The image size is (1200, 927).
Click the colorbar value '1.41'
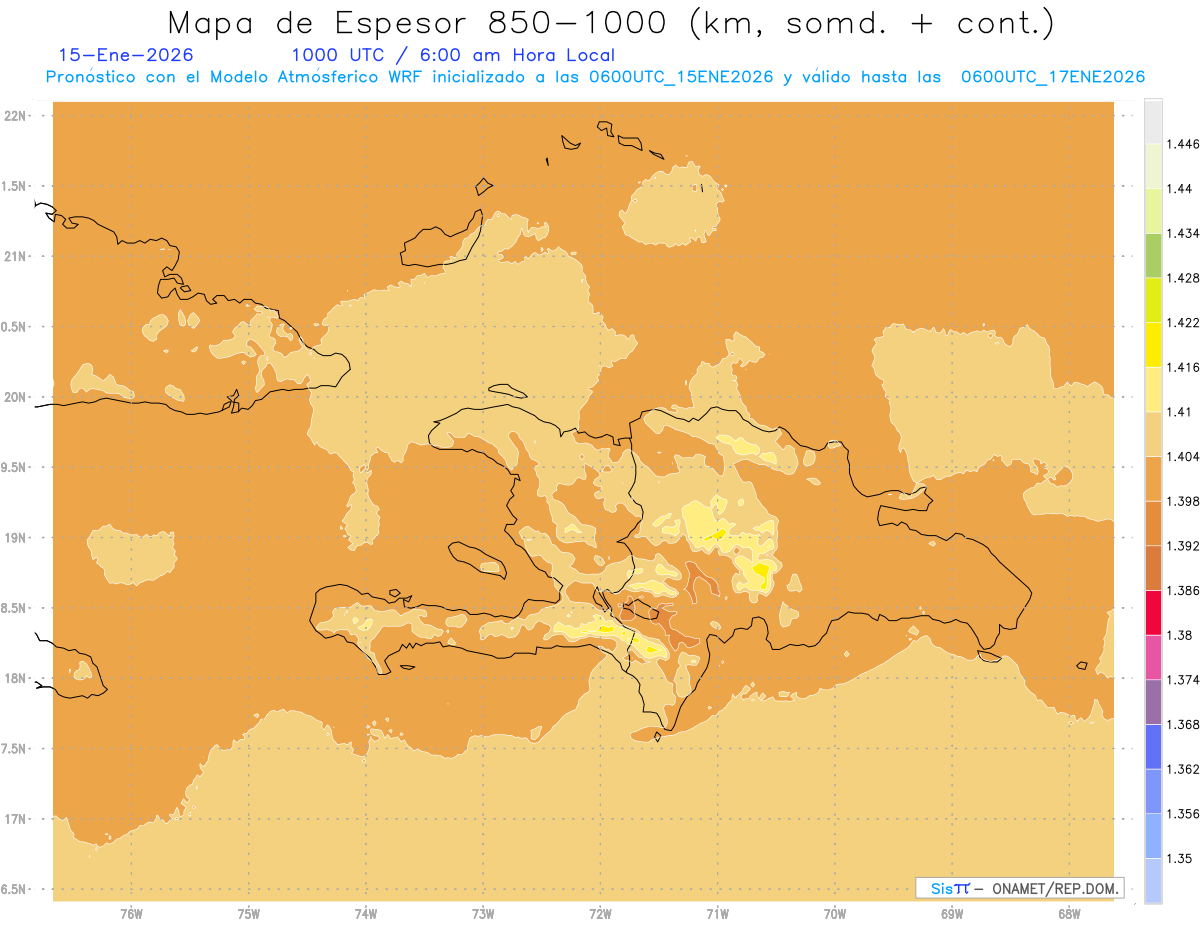point(1180,412)
